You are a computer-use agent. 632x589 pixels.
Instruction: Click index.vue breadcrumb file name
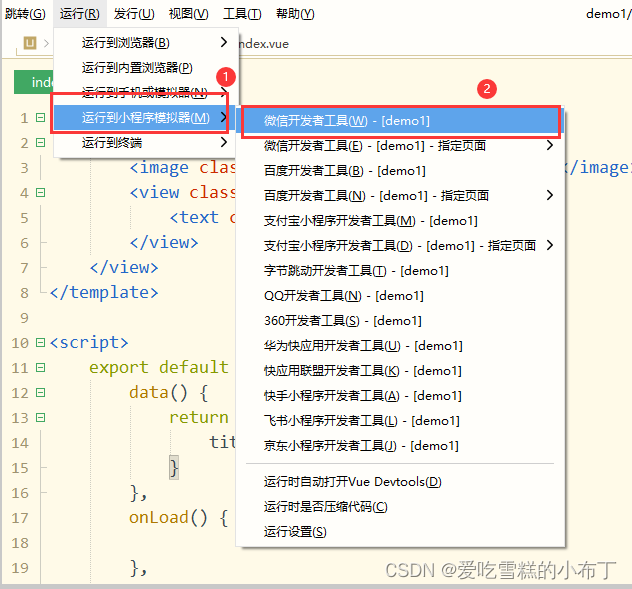tap(264, 44)
